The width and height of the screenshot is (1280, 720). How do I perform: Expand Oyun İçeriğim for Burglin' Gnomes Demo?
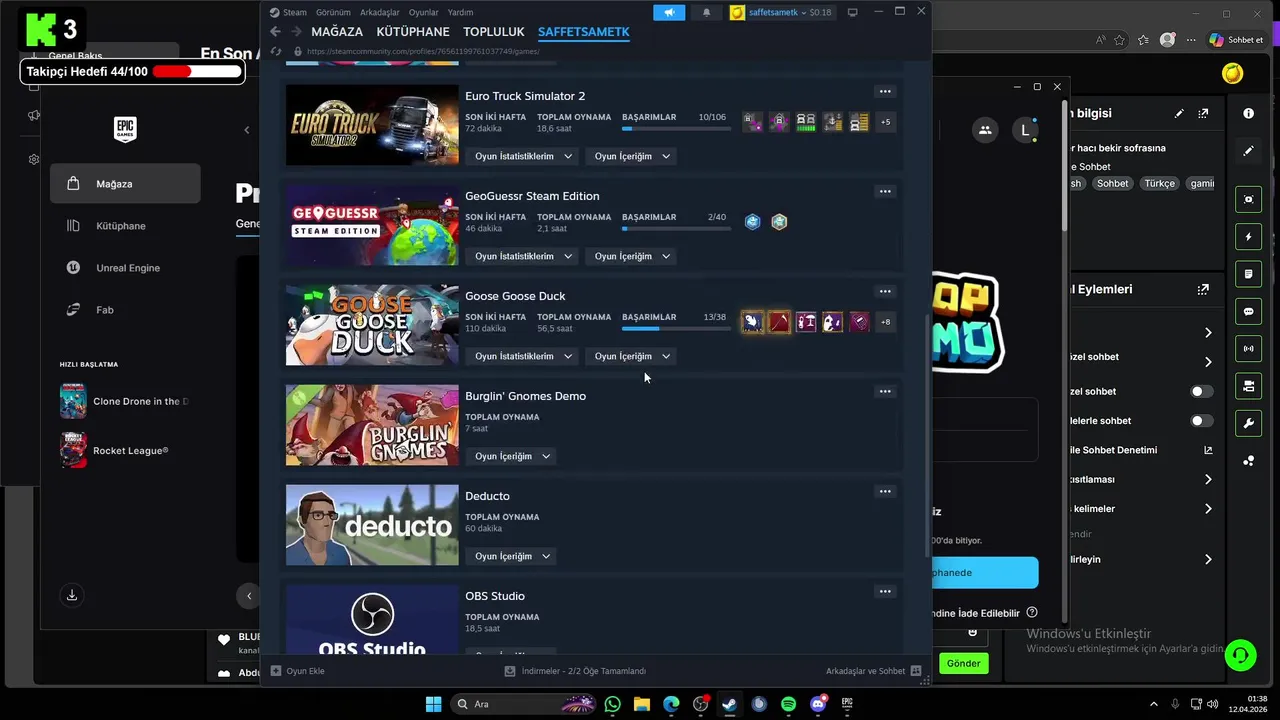tap(511, 456)
